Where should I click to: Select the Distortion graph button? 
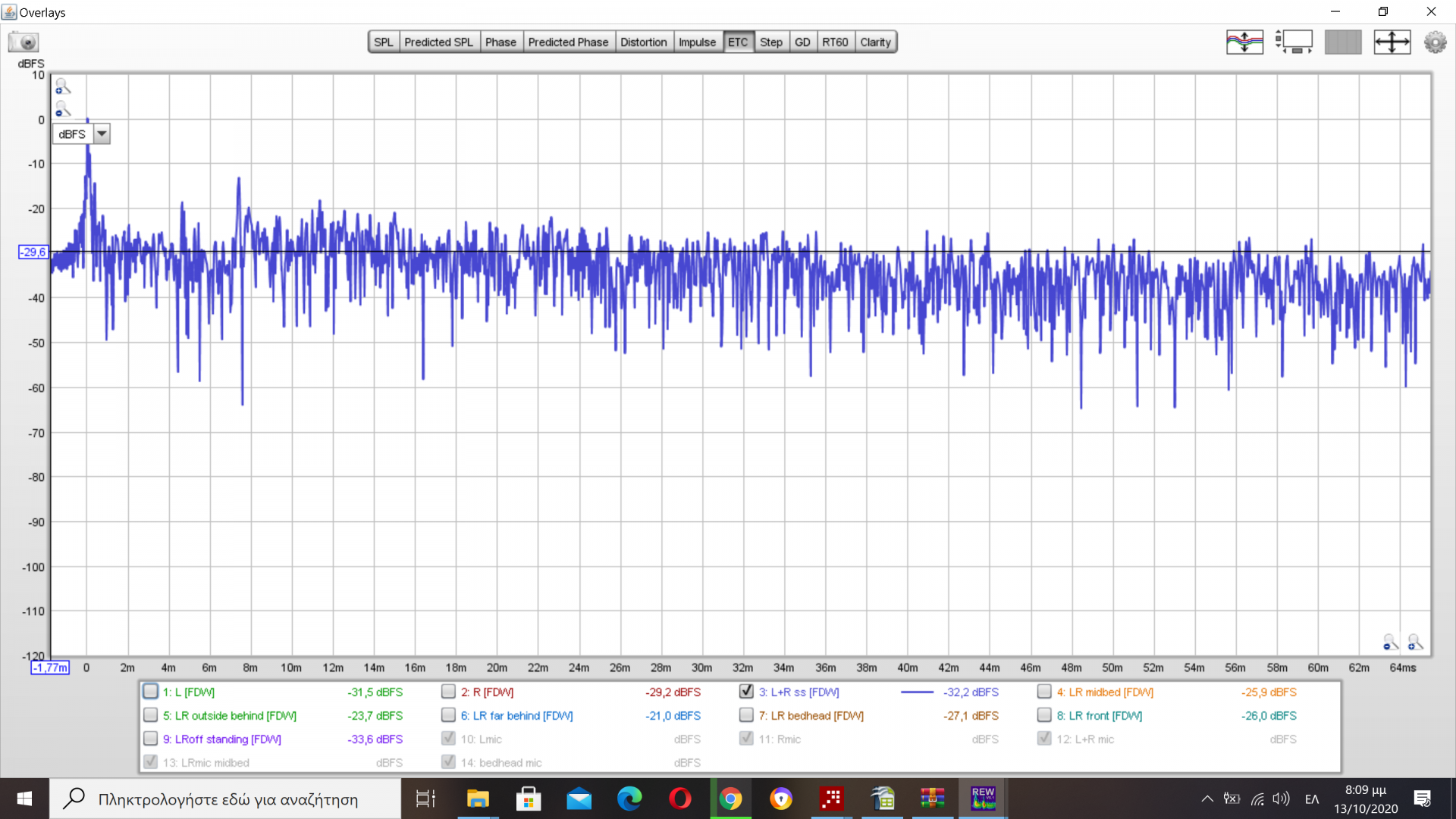coord(643,42)
